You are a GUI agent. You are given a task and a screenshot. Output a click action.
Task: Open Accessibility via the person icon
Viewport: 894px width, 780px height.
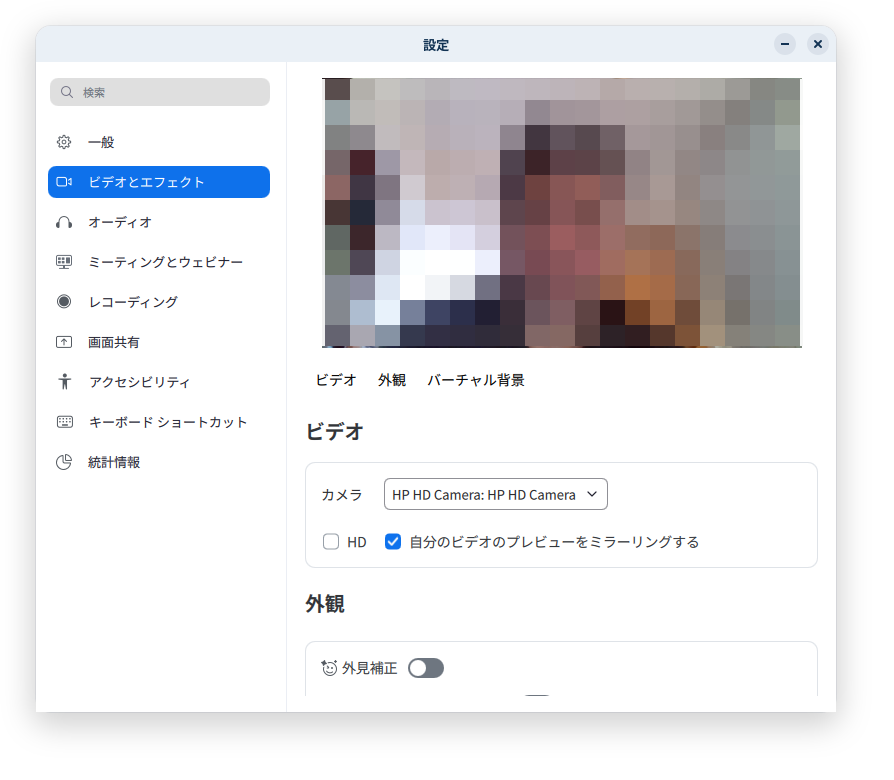click(x=64, y=382)
